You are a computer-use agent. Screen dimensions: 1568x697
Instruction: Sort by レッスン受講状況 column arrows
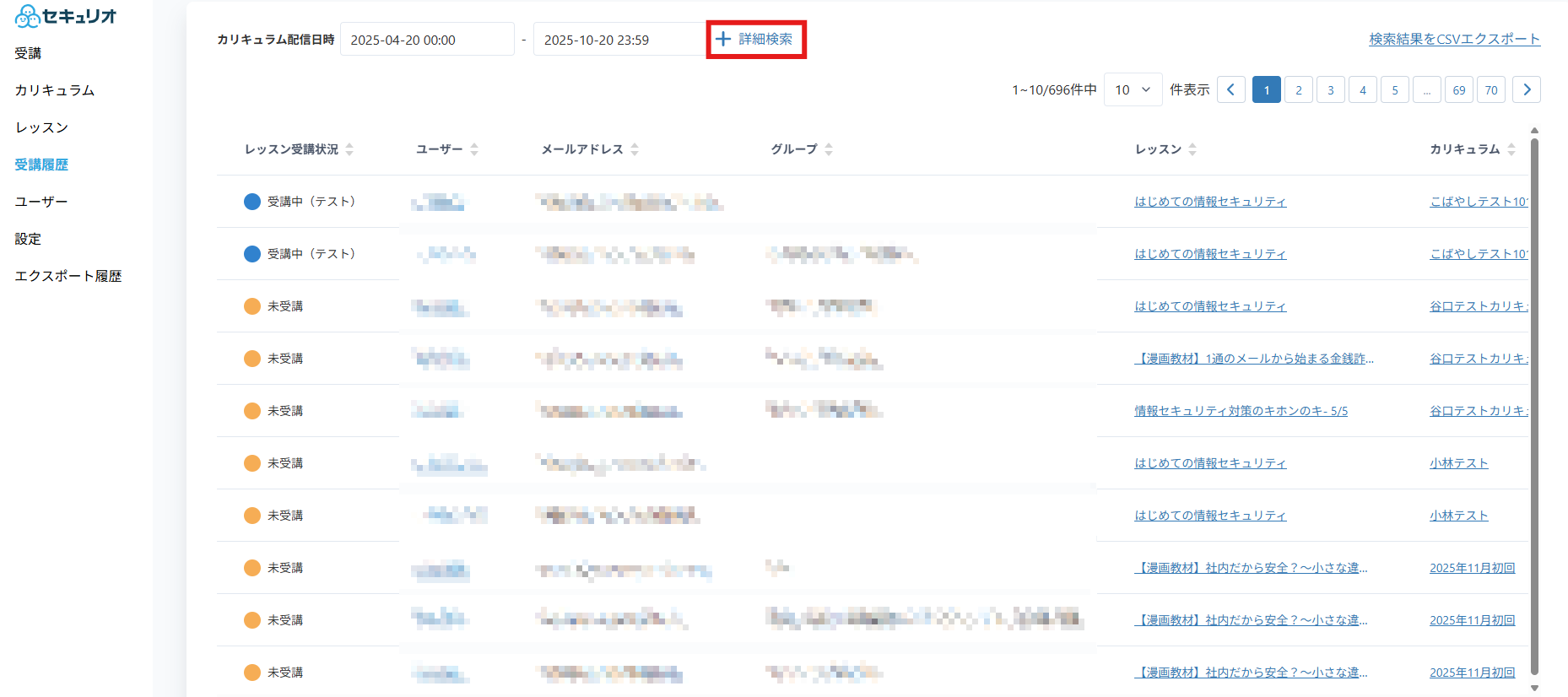349,149
